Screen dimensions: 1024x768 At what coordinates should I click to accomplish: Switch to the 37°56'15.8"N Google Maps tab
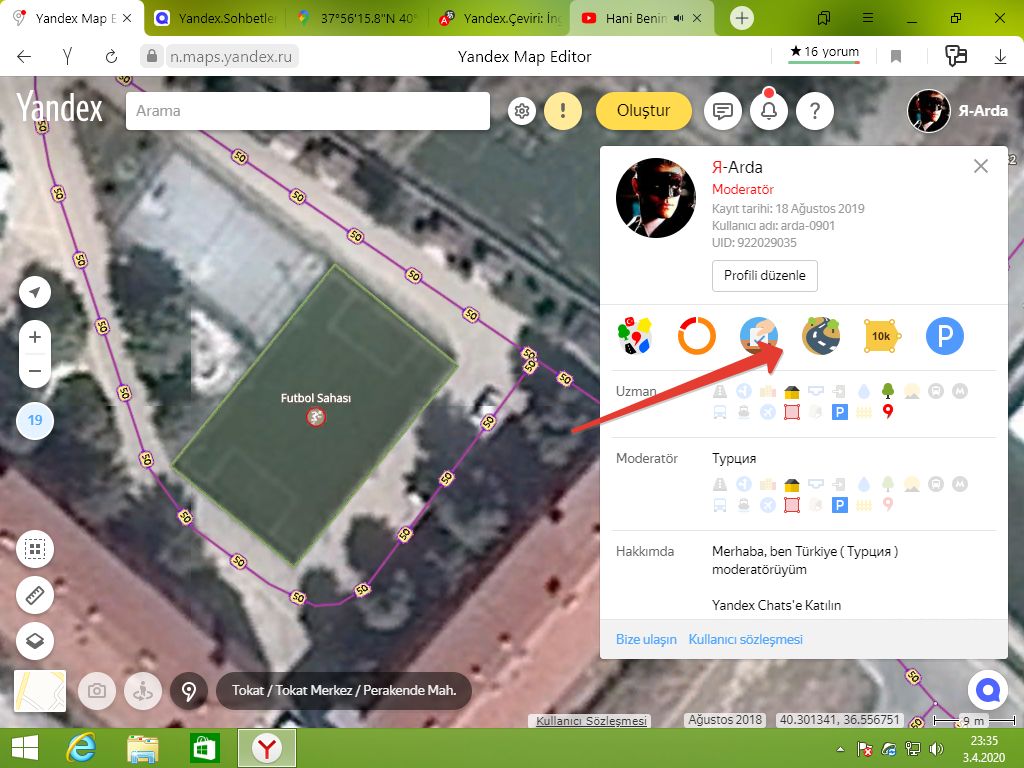(x=357, y=18)
